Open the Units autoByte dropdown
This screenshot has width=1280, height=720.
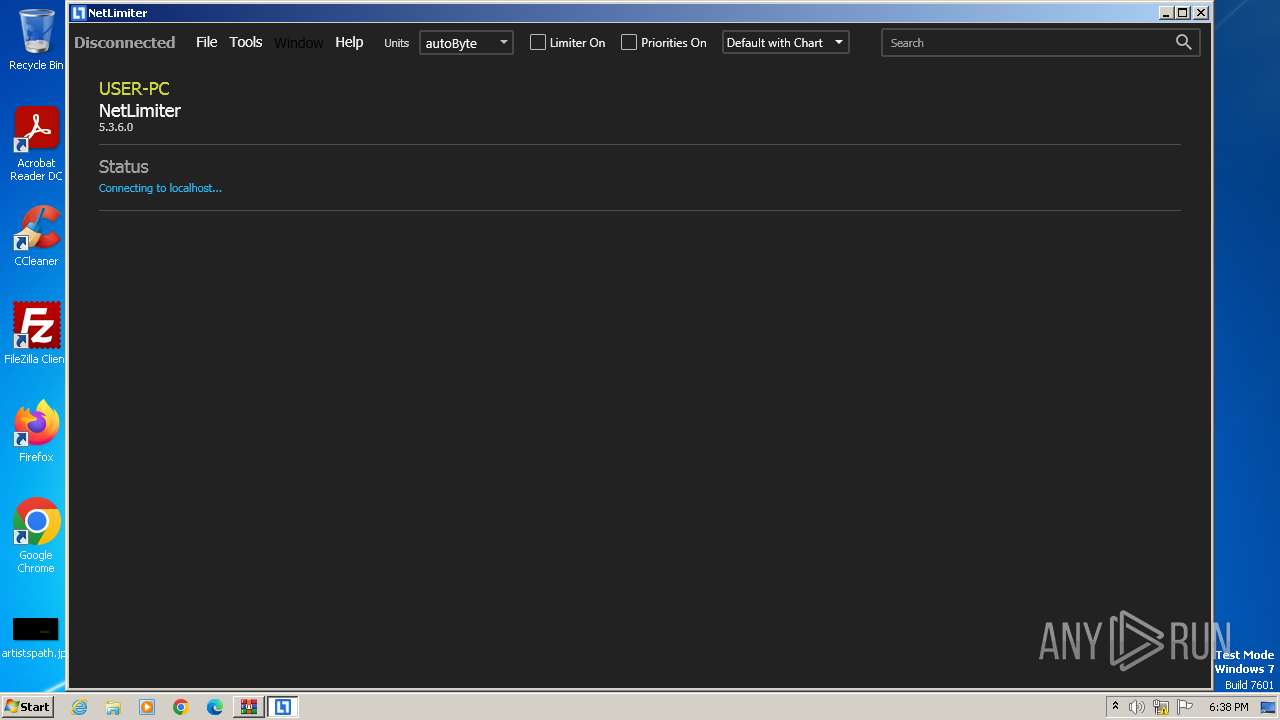point(466,43)
